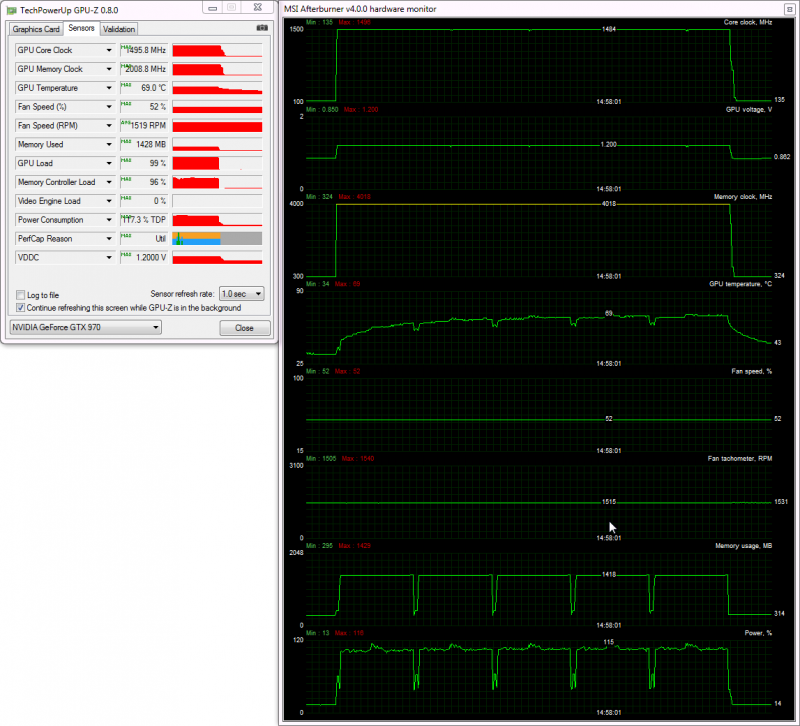The height and width of the screenshot is (726, 800).
Task: Open the GPU Core Clock sensor dropdown
Action: [x=109, y=50]
